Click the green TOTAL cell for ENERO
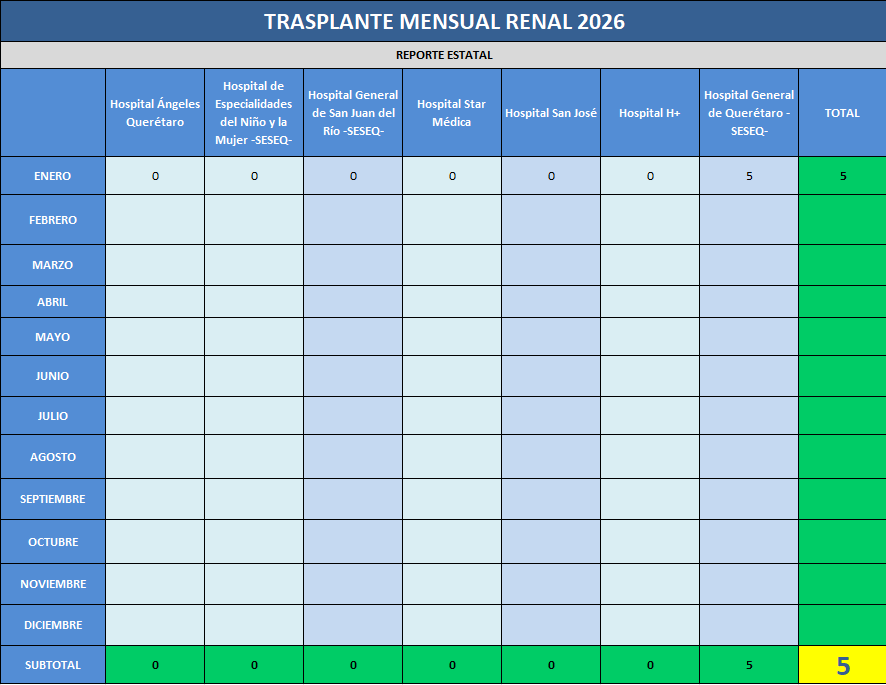 click(x=842, y=176)
